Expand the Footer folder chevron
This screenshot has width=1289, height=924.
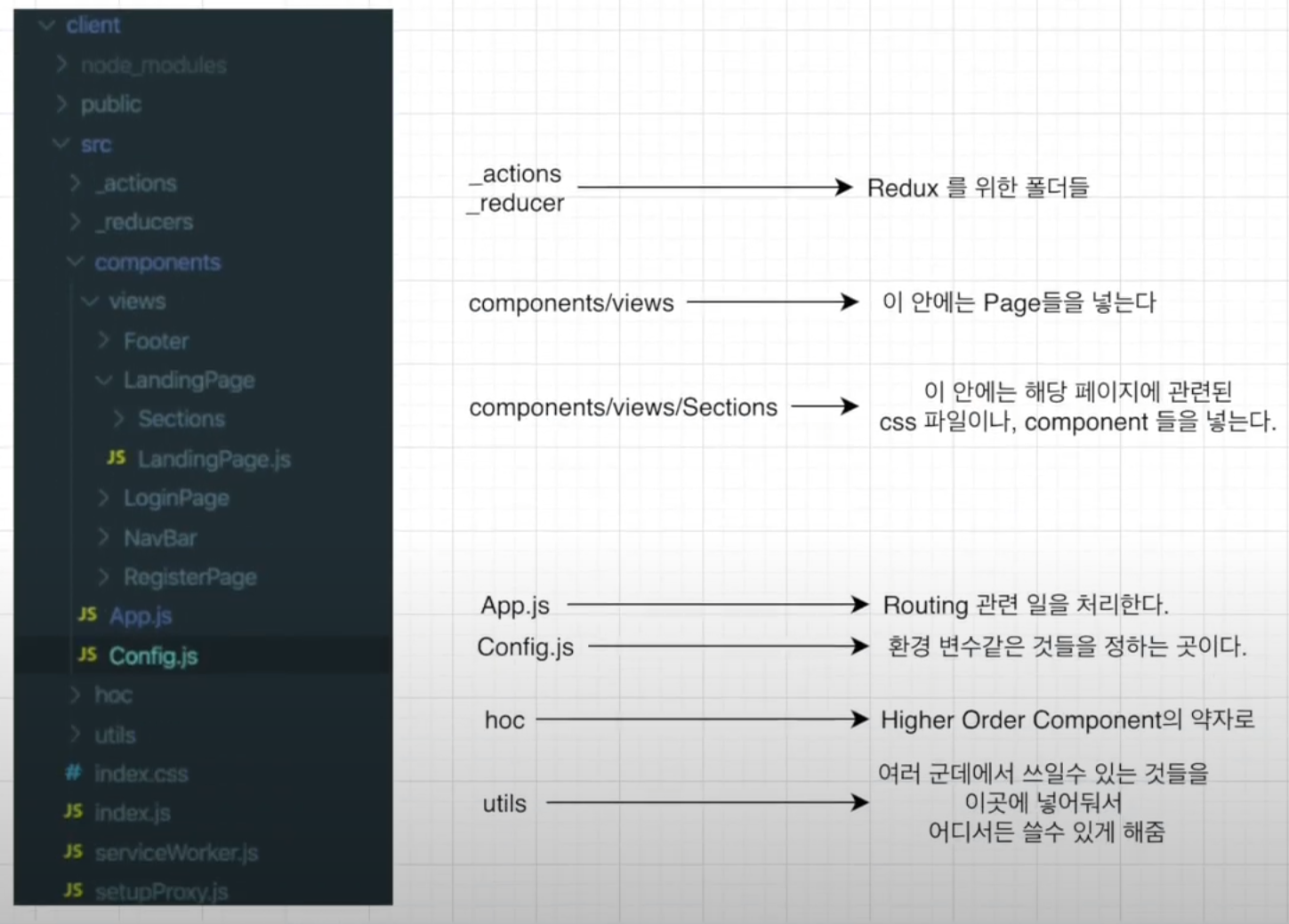104,340
